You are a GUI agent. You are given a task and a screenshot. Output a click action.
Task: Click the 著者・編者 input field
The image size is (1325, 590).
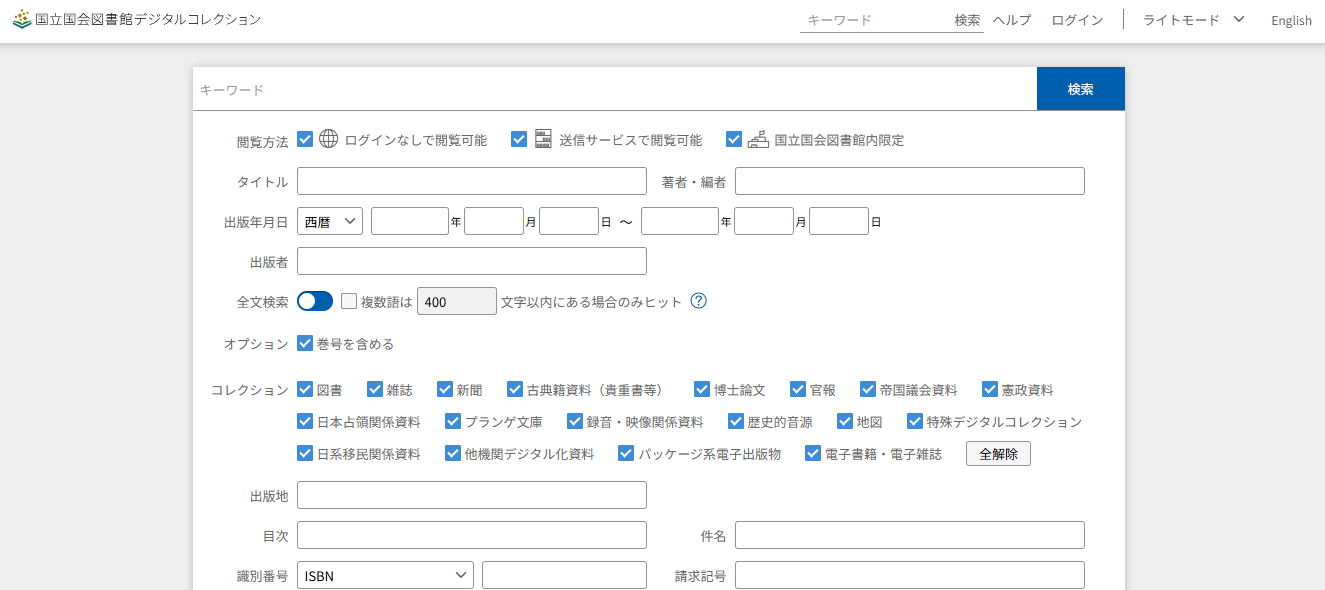pyautogui.click(x=910, y=181)
